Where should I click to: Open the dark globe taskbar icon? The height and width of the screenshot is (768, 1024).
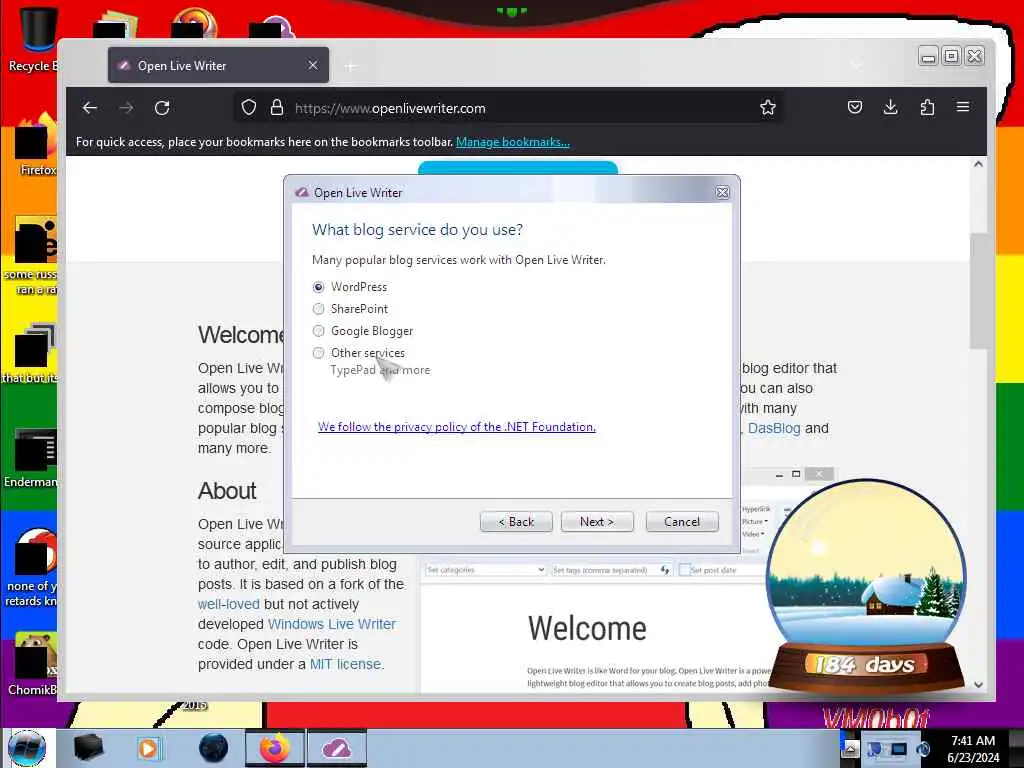pos(213,748)
